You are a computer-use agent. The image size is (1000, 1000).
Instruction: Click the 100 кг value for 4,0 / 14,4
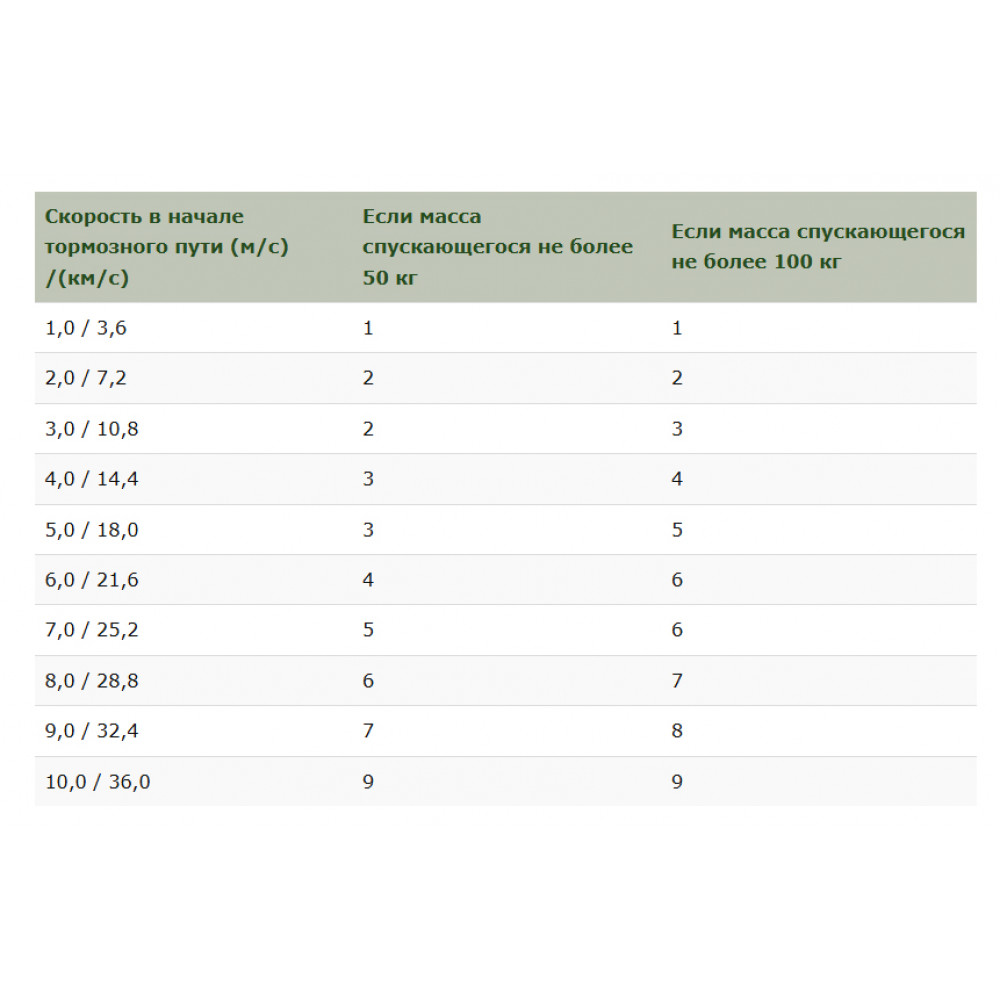[x=677, y=479]
